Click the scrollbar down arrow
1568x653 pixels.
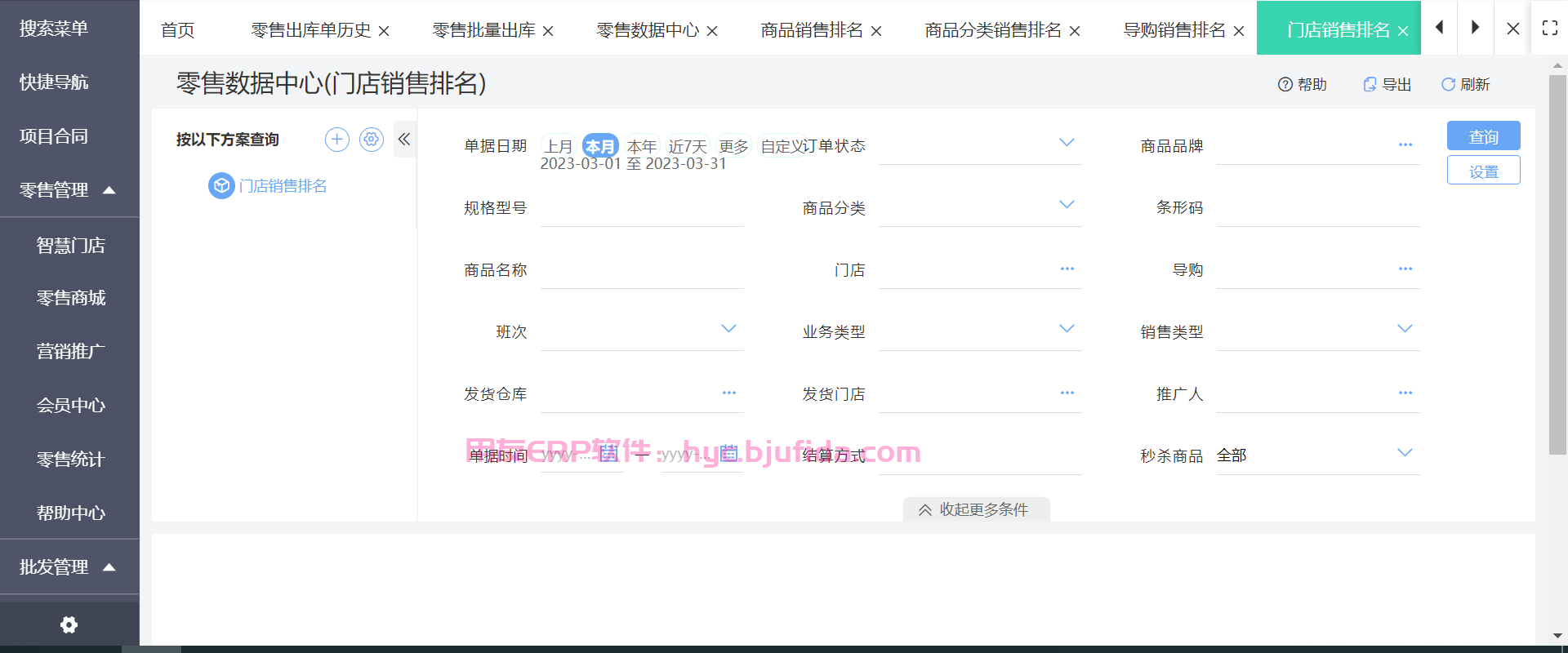point(1557,636)
